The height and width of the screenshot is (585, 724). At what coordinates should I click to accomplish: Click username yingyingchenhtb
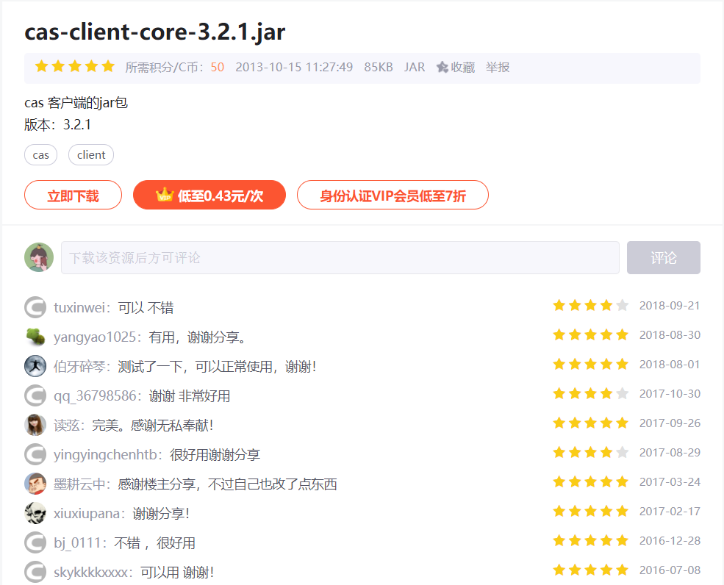click(x=105, y=455)
